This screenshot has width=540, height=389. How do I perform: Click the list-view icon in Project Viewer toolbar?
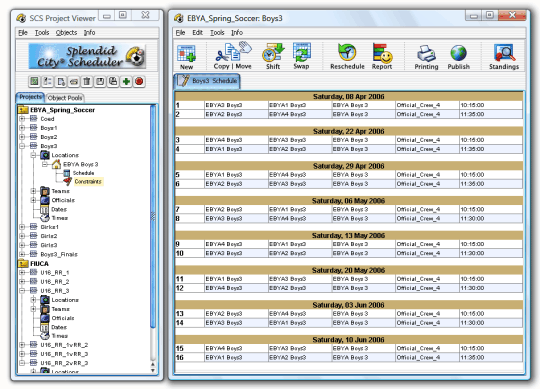[47, 82]
